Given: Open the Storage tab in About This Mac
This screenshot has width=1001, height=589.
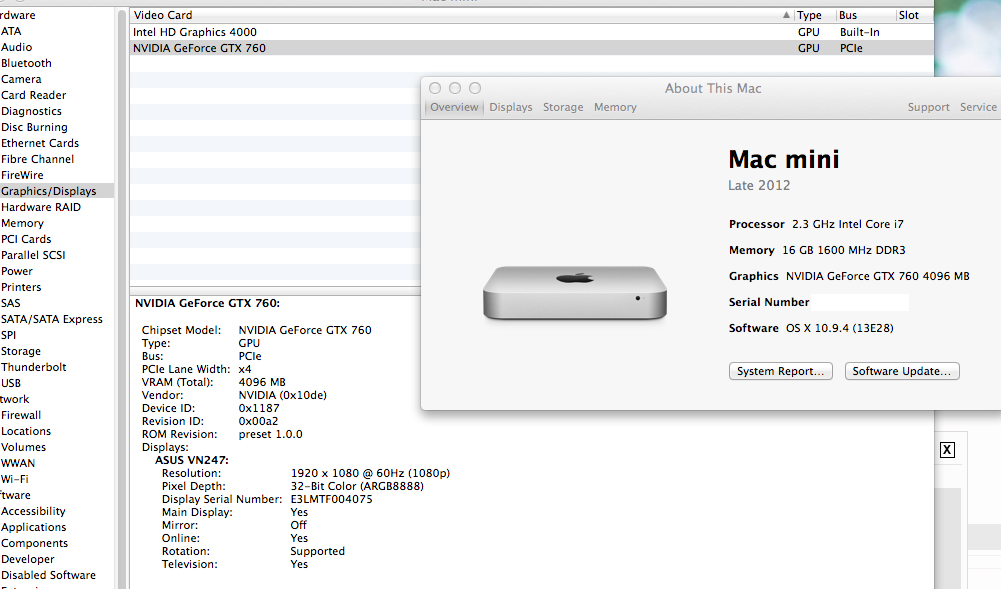Looking at the screenshot, I should tap(563, 107).
